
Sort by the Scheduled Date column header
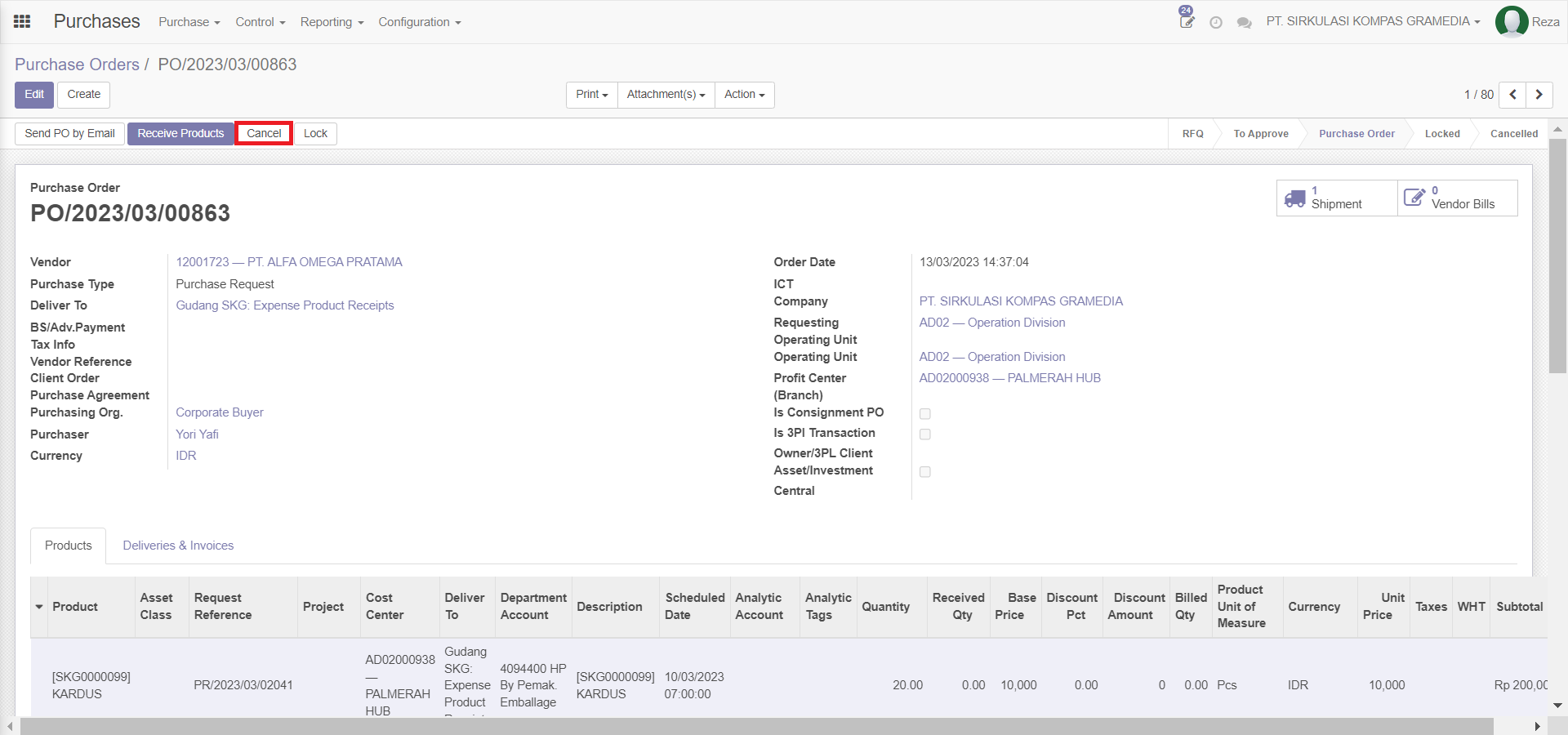tap(695, 607)
